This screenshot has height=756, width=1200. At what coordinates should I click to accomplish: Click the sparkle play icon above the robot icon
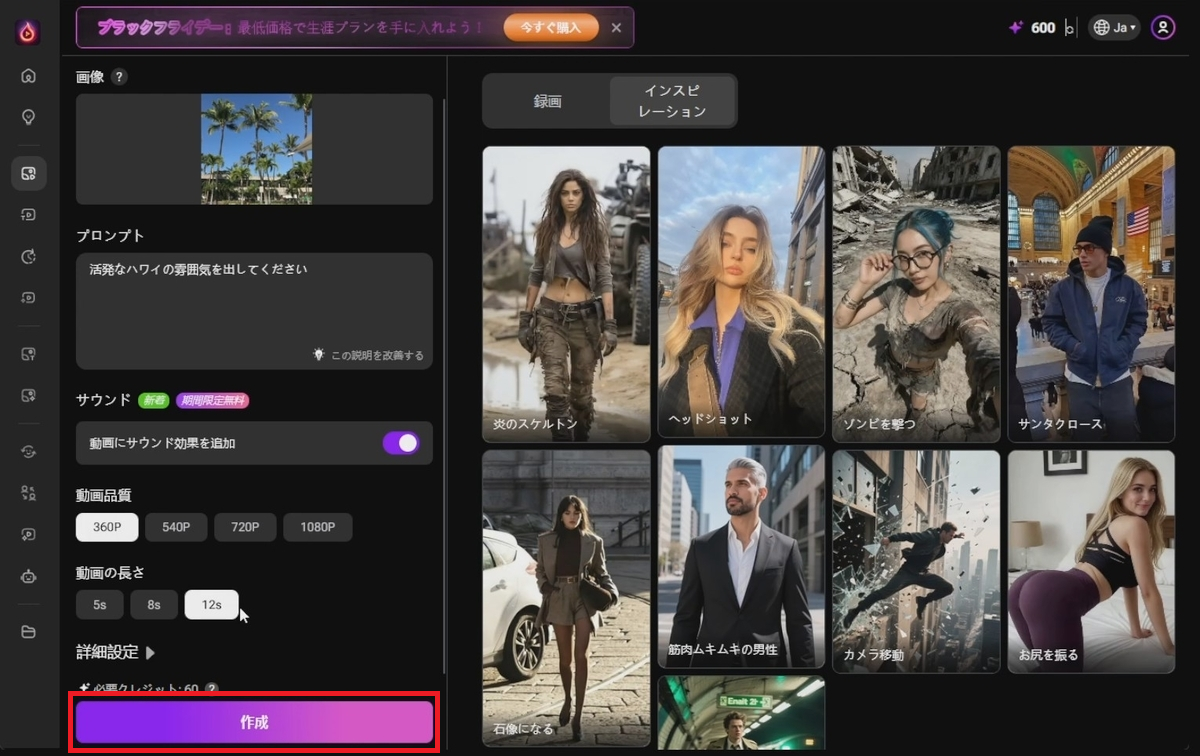(x=28, y=535)
